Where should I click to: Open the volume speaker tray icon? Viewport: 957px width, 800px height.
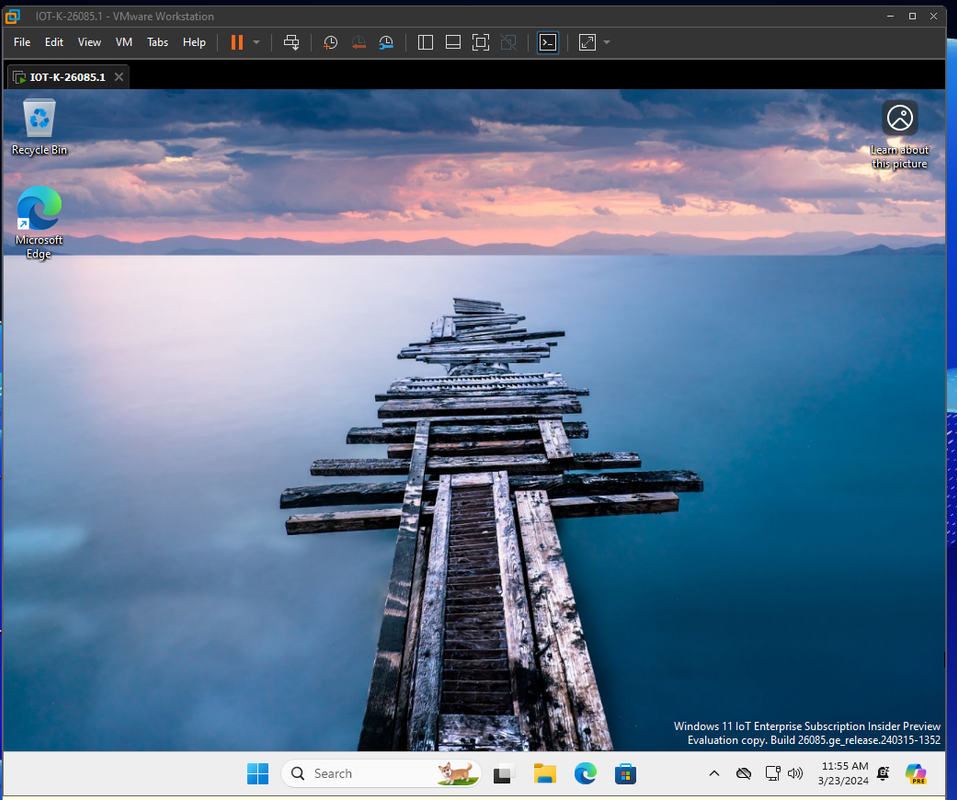coord(795,774)
